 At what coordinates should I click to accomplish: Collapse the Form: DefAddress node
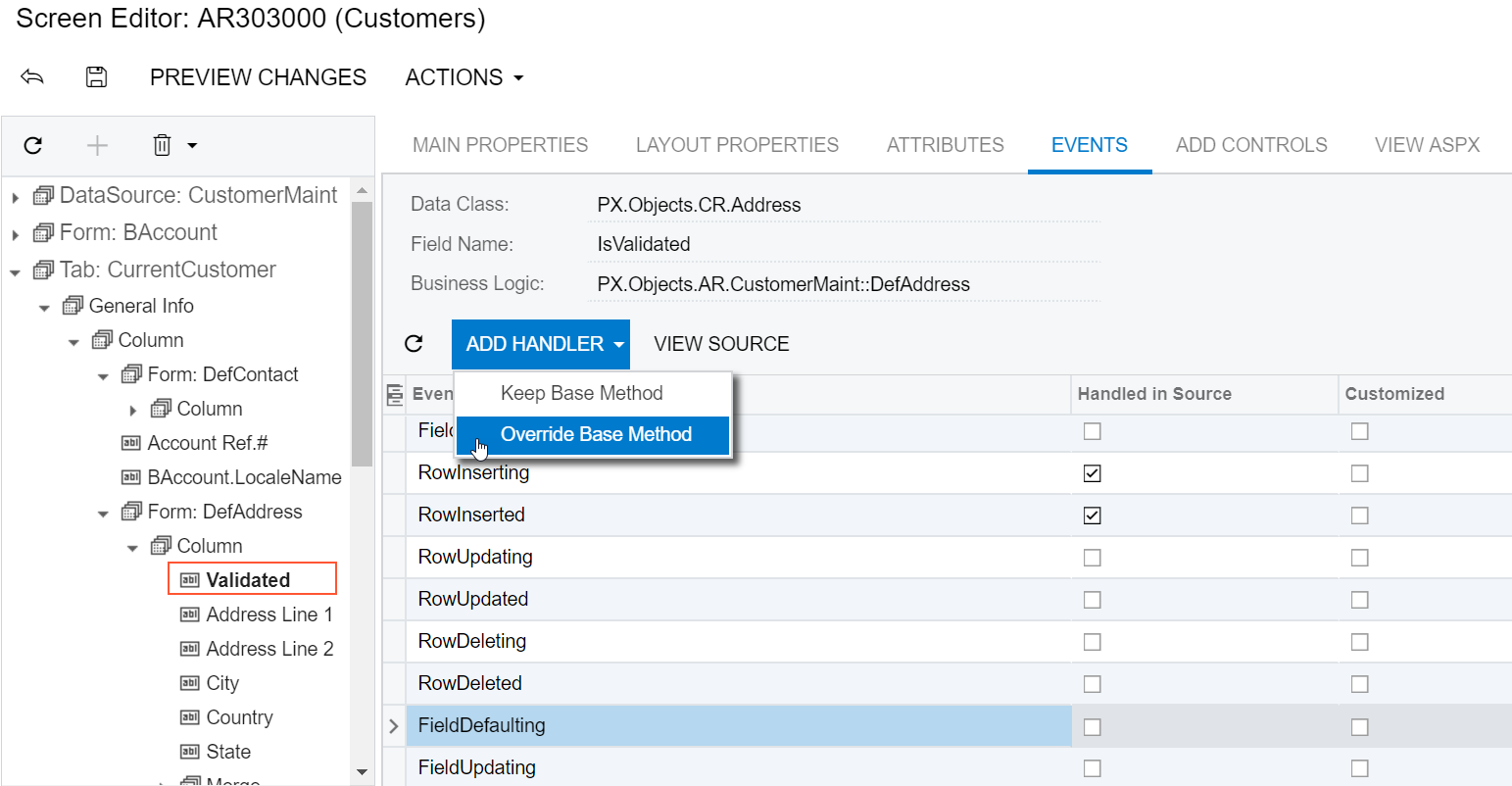(x=104, y=514)
